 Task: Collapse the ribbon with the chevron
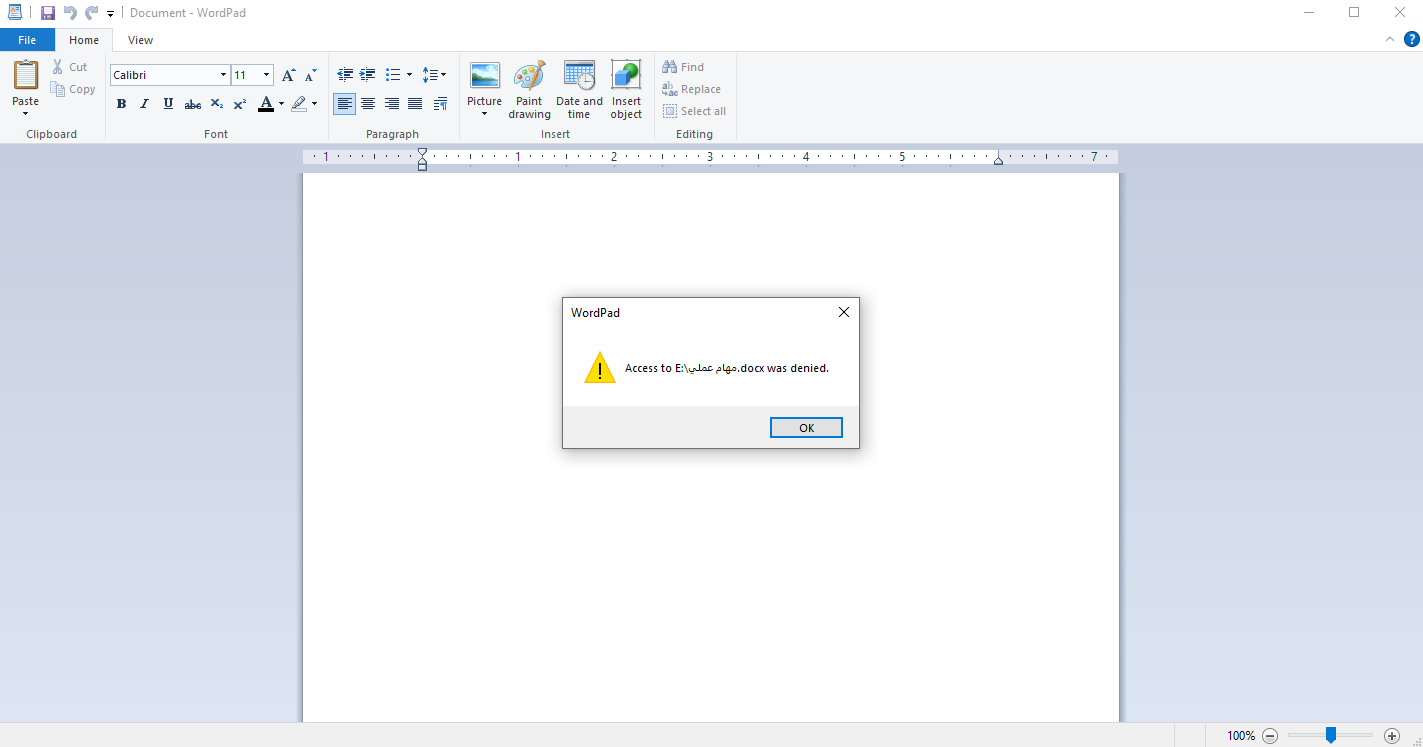point(1390,39)
